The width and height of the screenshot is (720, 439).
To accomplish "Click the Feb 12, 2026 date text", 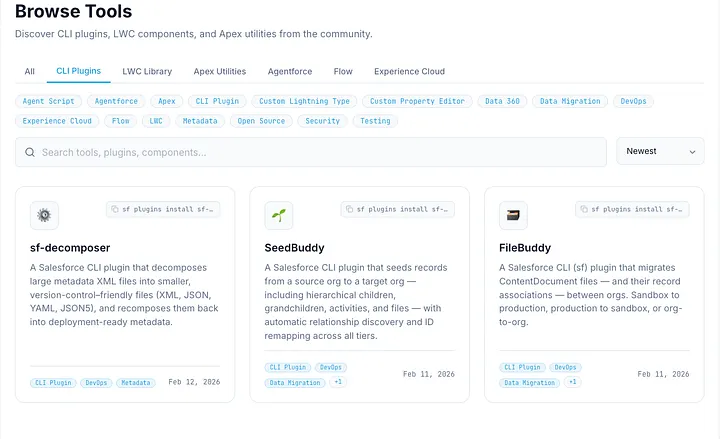I will coord(194,382).
